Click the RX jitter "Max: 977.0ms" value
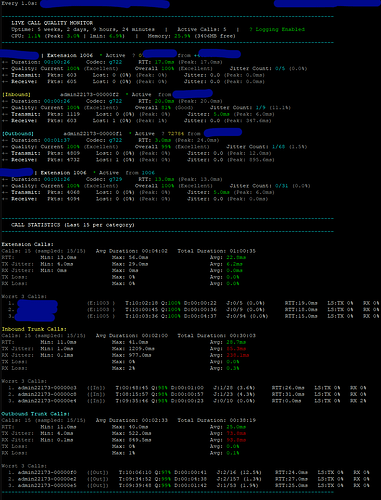381x500 pixels. (x=132, y=355)
